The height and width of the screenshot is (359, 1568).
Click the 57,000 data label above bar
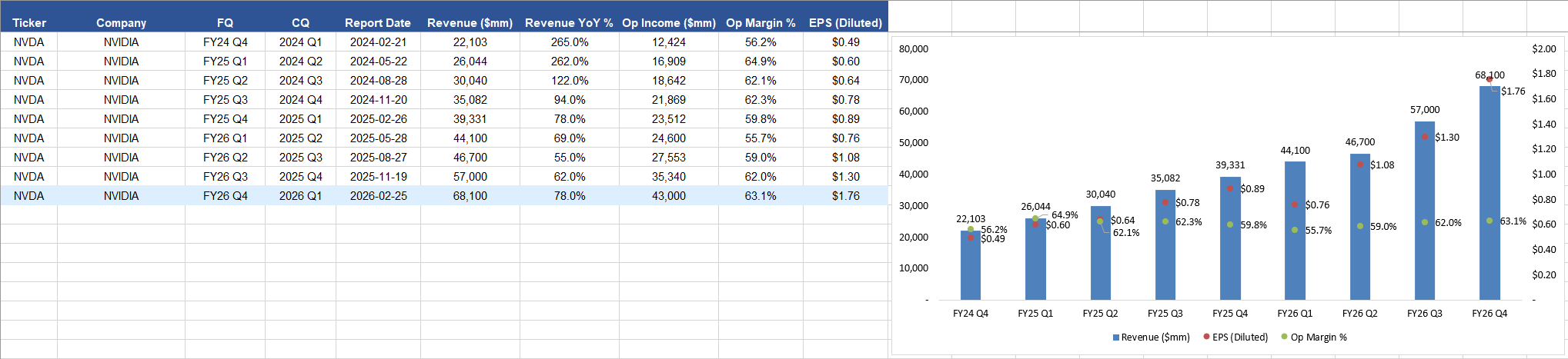click(x=1425, y=110)
